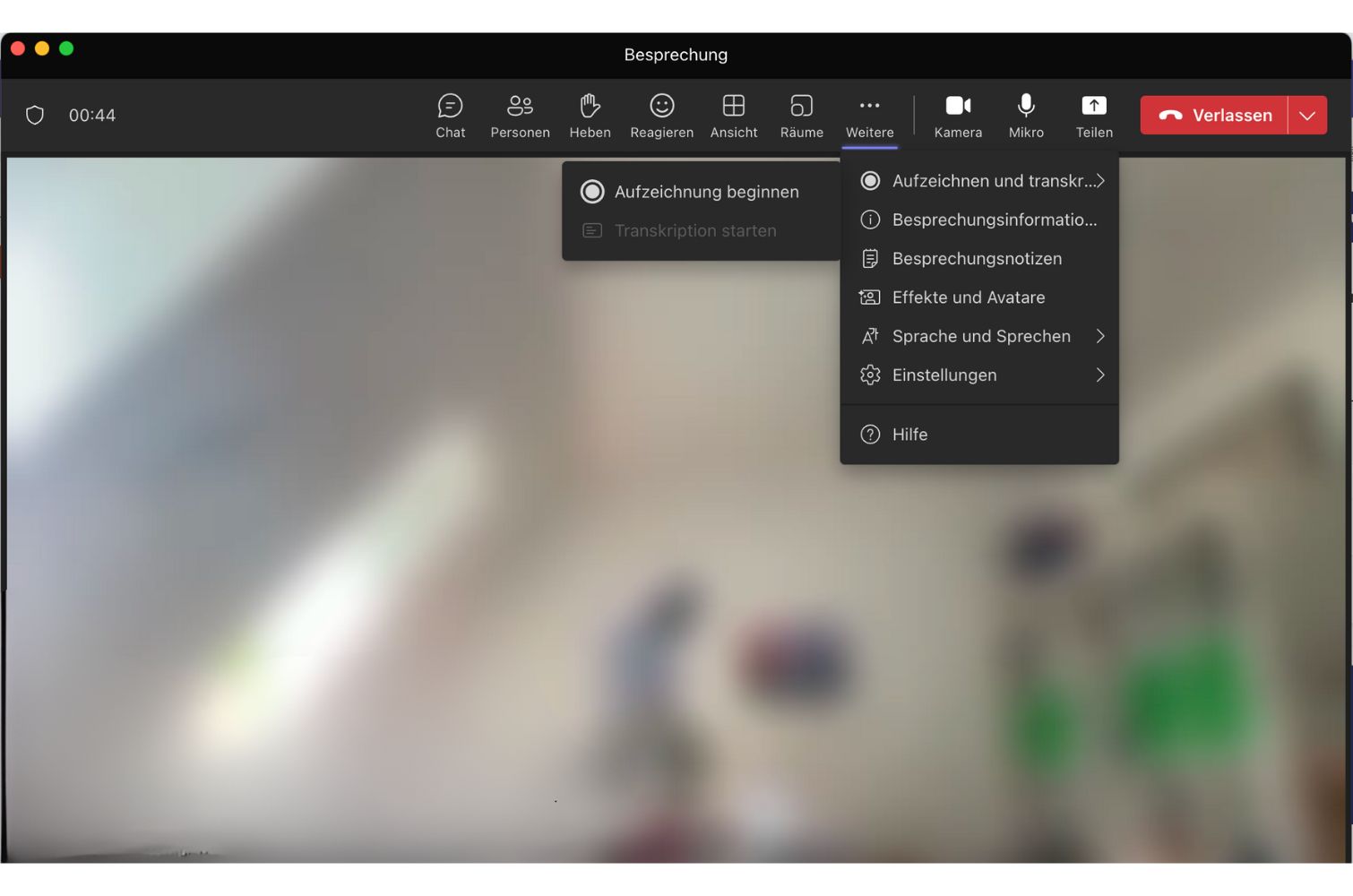Start screen sharing with Teilen
This screenshot has width=1353, height=896.
(x=1094, y=115)
